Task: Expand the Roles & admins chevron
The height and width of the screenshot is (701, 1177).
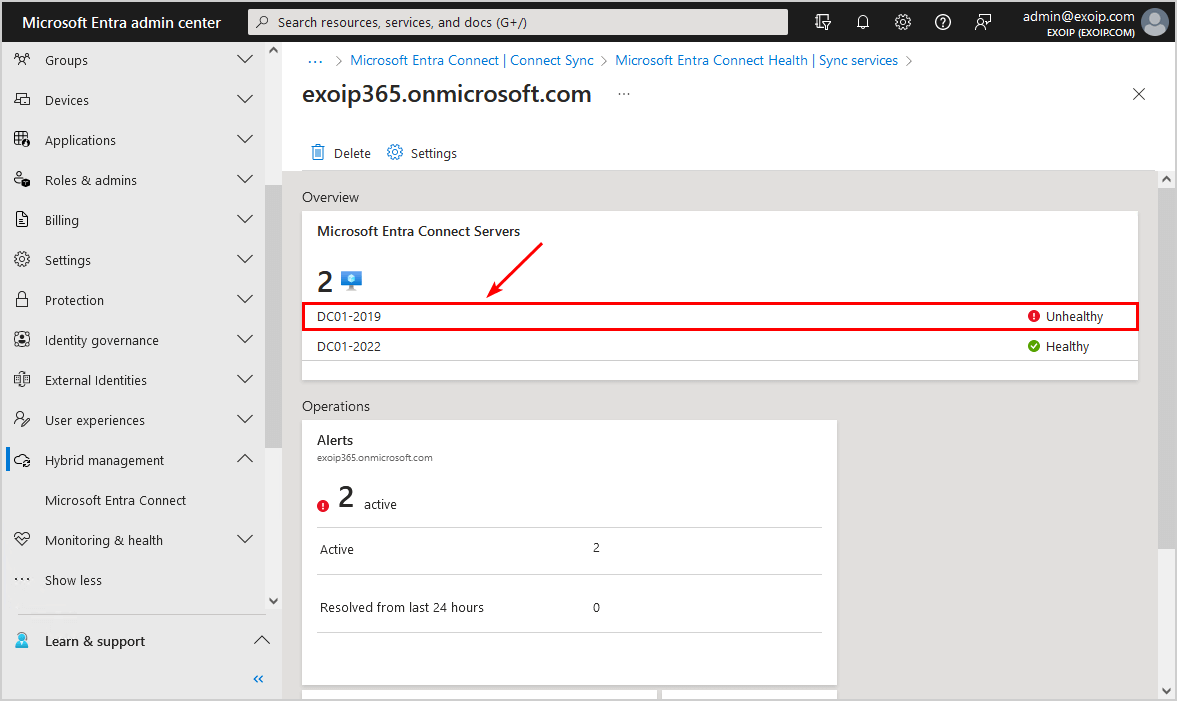Action: 245,179
